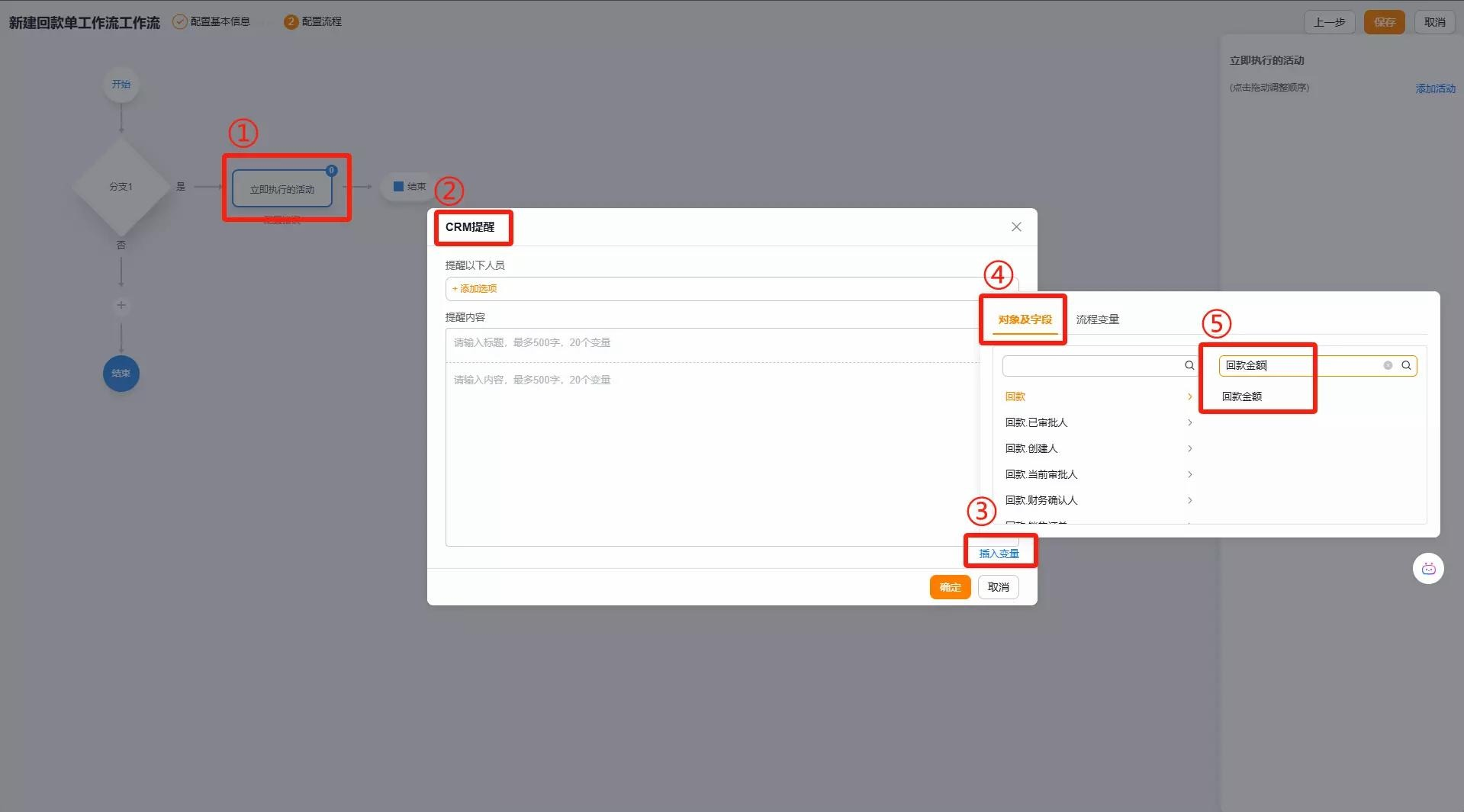Select 回款.创建人 text in list
Screen dimensions: 1464x812
tap(1031, 448)
